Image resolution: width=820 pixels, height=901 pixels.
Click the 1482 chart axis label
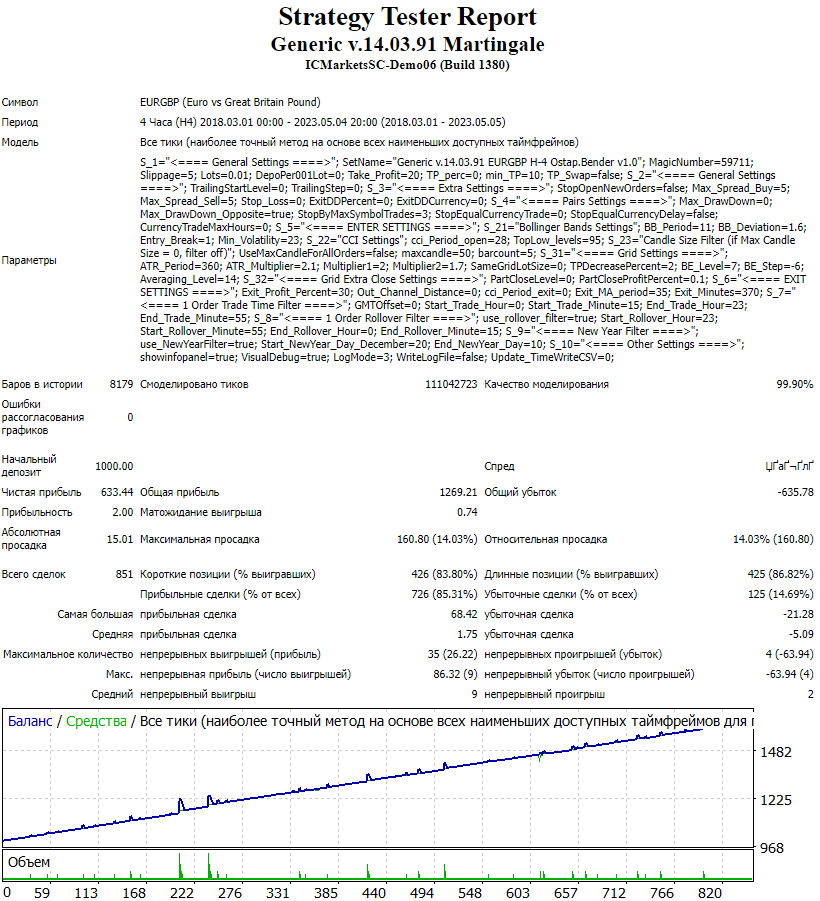pos(776,753)
